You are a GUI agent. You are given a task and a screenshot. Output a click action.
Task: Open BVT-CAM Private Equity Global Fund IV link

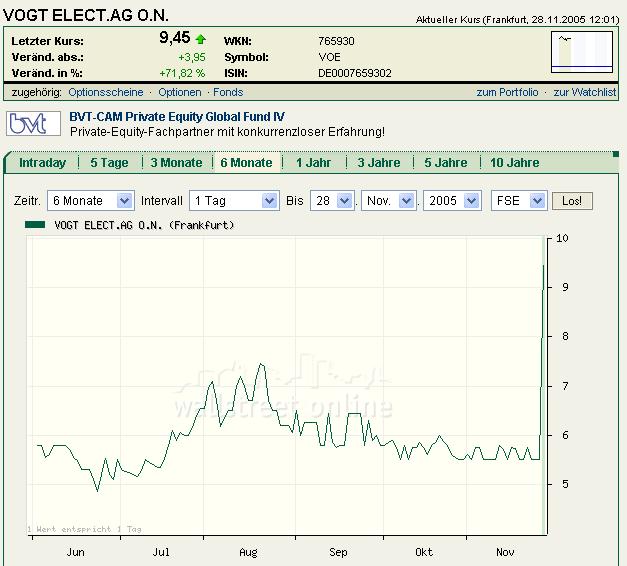click(x=177, y=117)
